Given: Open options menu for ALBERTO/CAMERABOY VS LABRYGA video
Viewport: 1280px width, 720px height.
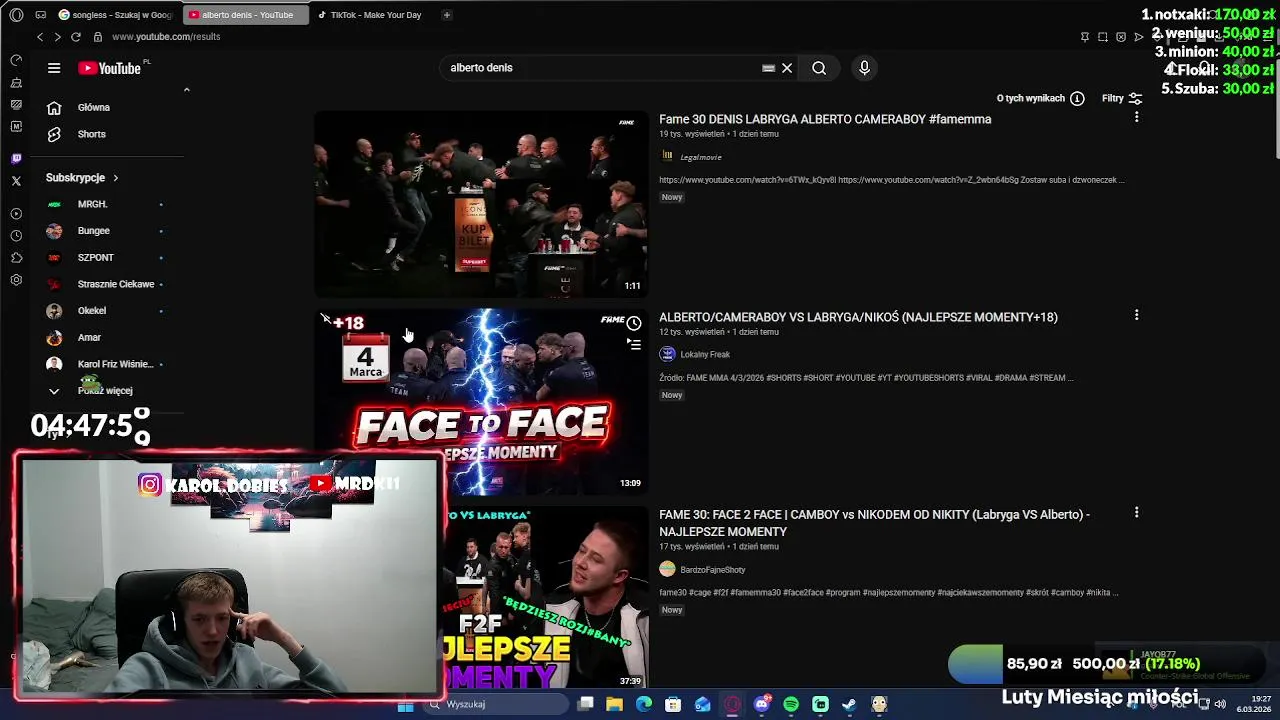Looking at the screenshot, I should click(1136, 315).
